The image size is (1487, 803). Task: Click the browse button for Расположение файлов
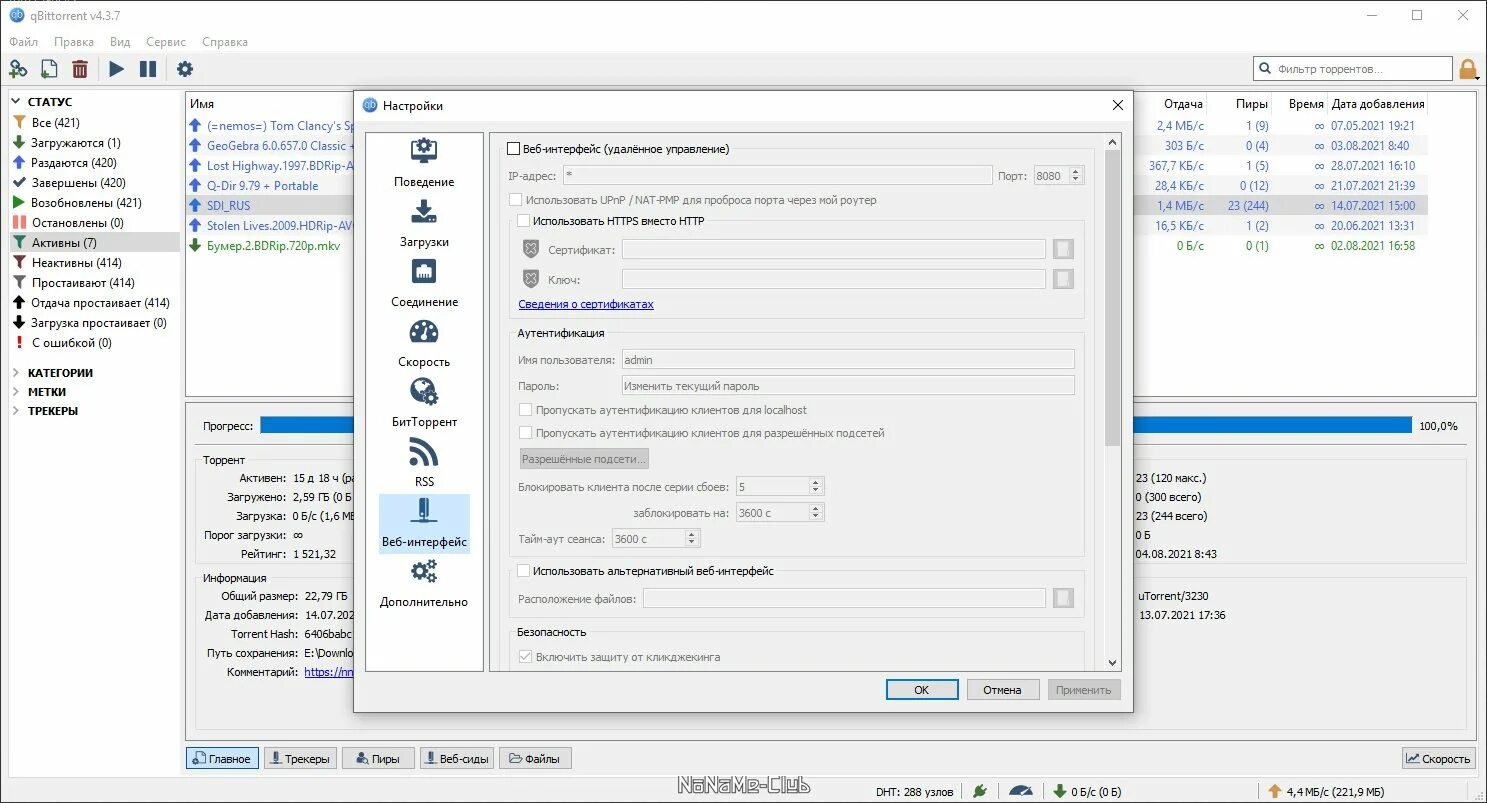(x=1064, y=598)
